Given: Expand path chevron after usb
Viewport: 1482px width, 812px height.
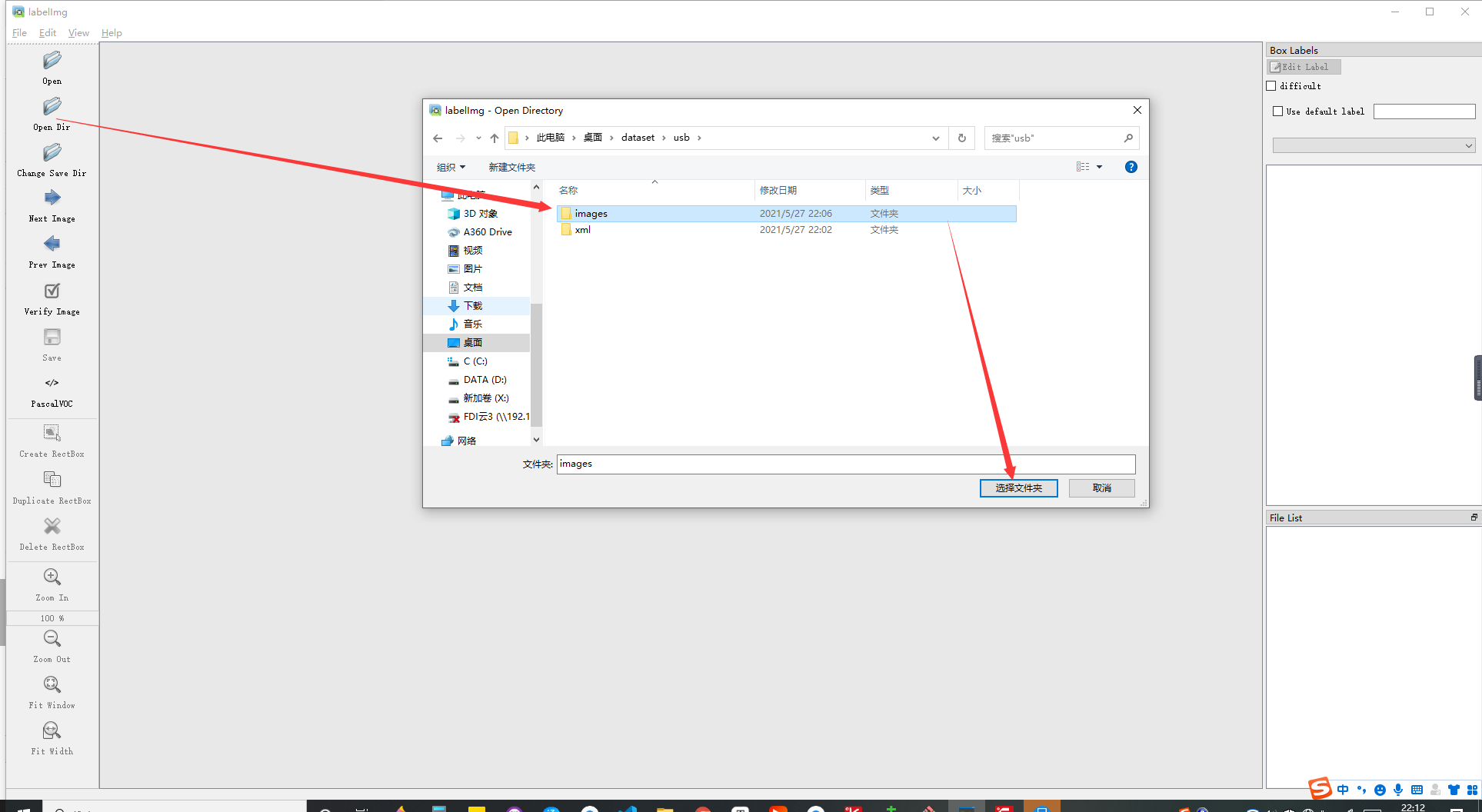Looking at the screenshot, I should pos(699,138).
